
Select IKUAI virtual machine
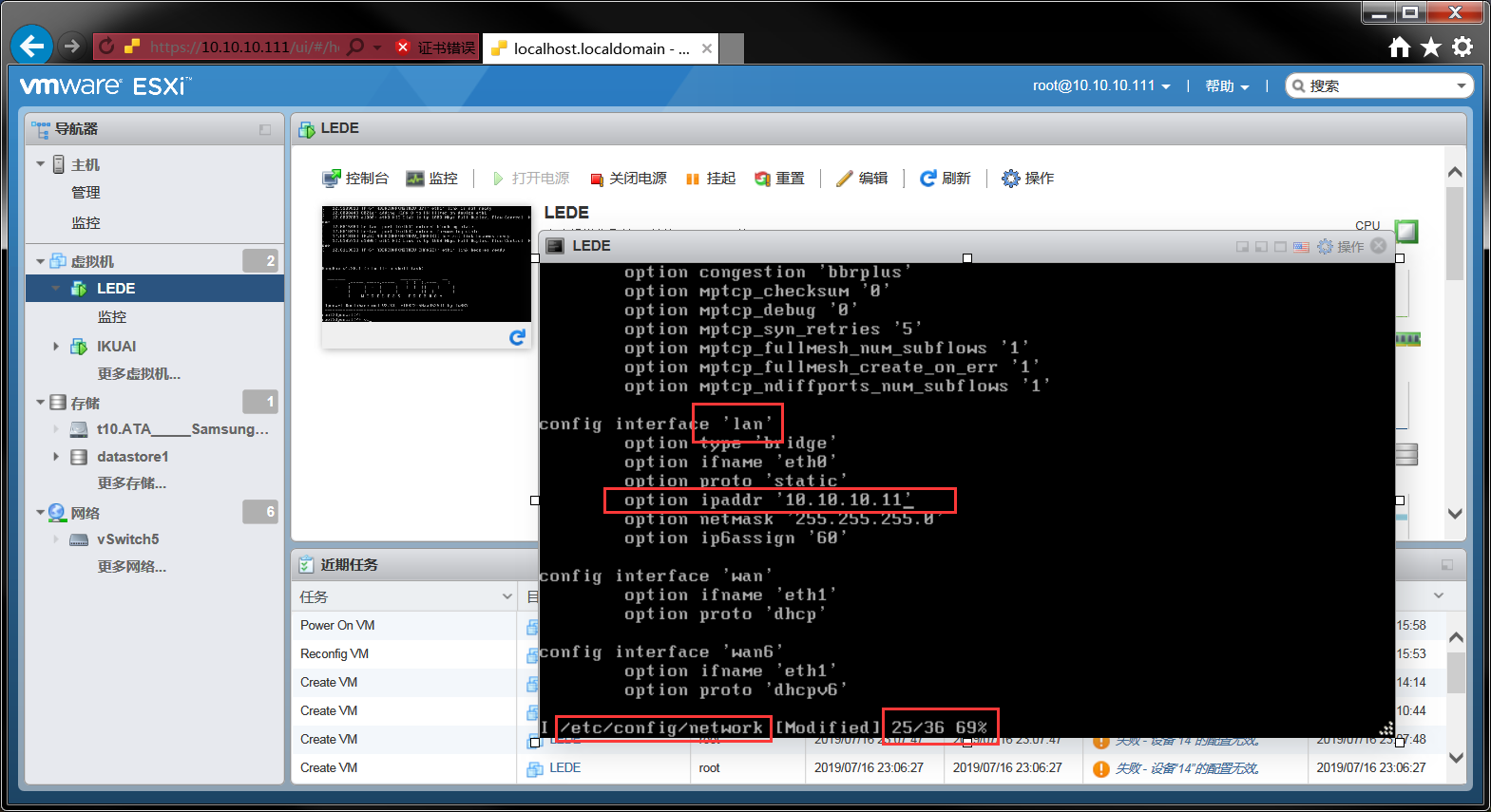(116, 347)
